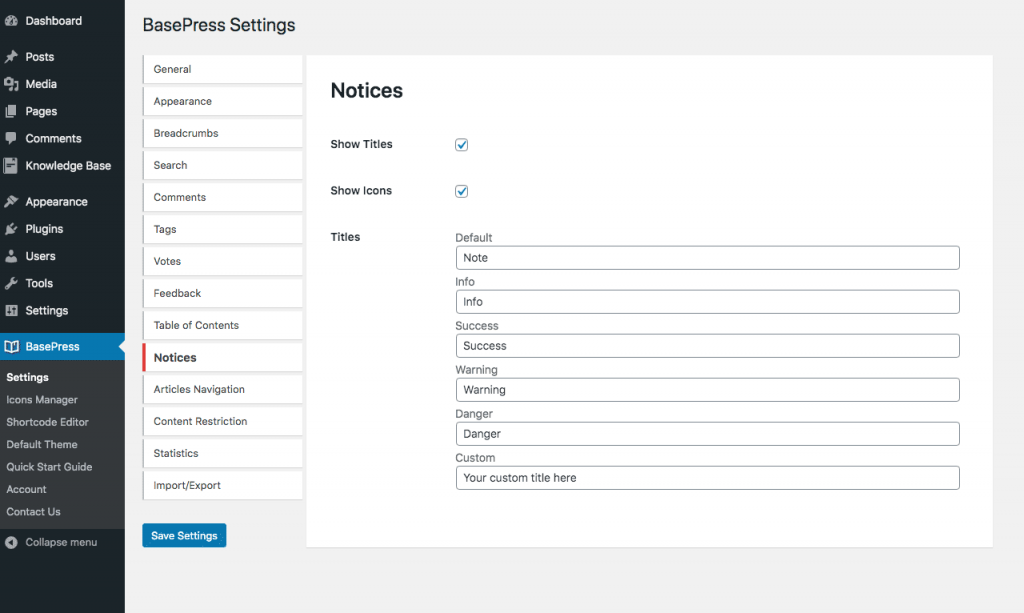Click the Default title field containing Note
Image resolution: width=1024 pixels, height=613 pixels.
point(707,258)
